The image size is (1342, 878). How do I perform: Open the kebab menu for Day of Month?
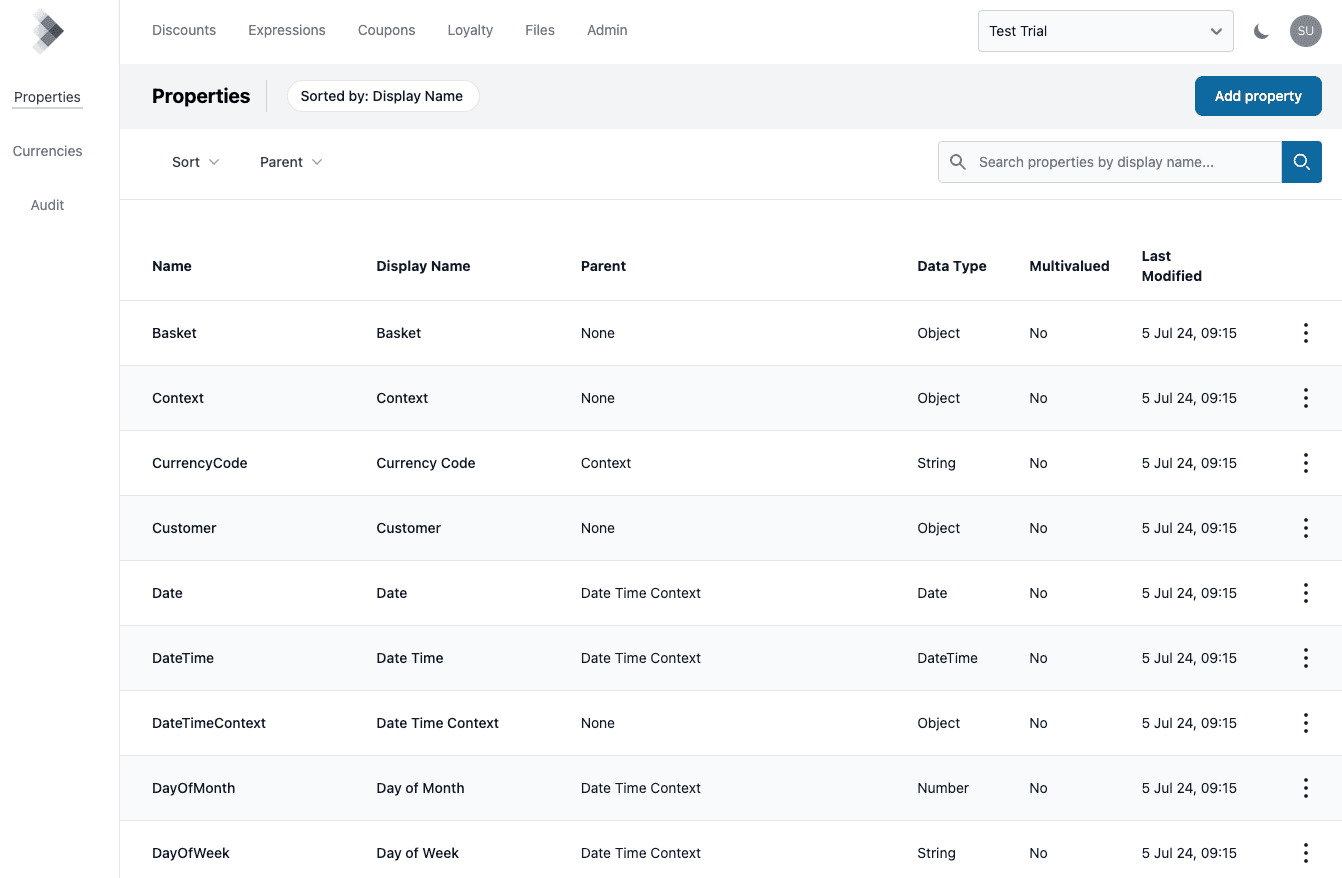point(1305,788)
